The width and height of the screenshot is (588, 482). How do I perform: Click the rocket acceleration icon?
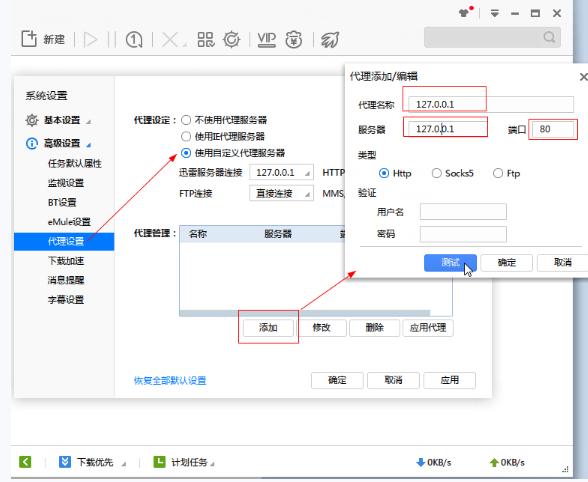pyautogui.click(x=330, y=39)
